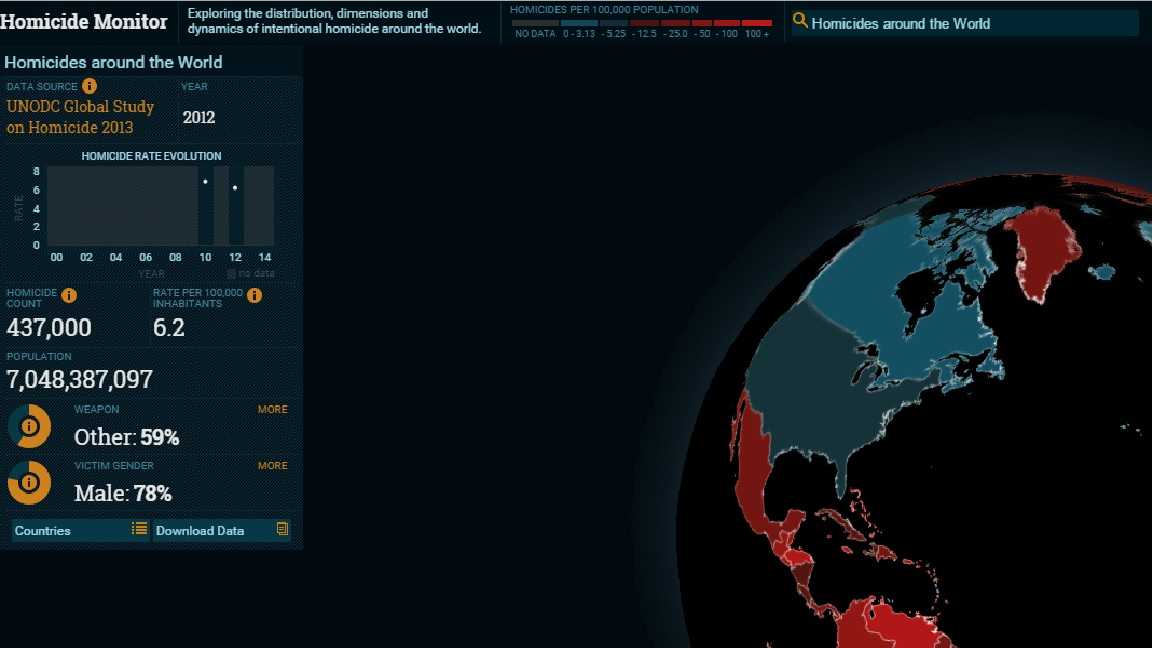1152x648 pixels.
Task: Click the homicide count 437,000
Action: [x=49, y=328]
